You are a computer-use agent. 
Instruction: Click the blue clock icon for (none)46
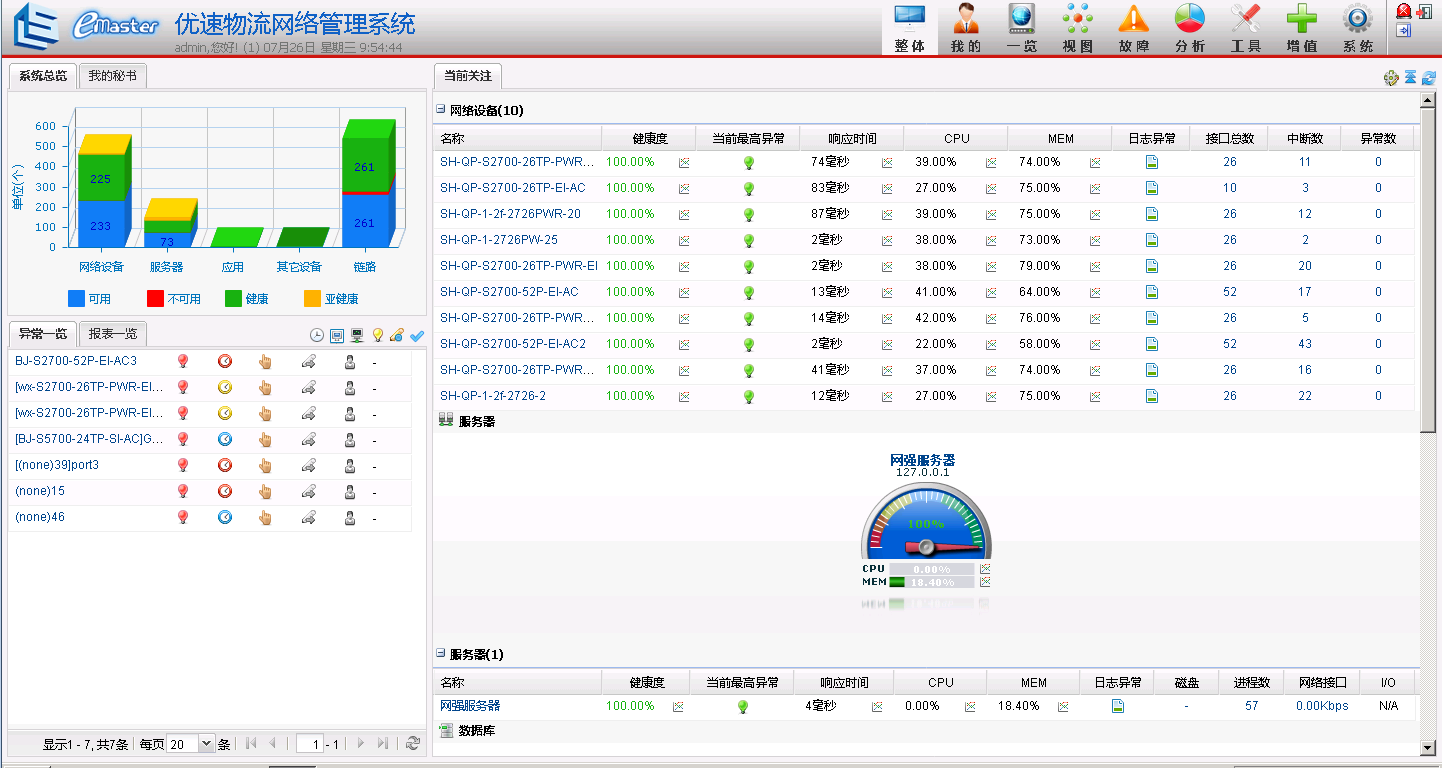(x=225, y=517)
